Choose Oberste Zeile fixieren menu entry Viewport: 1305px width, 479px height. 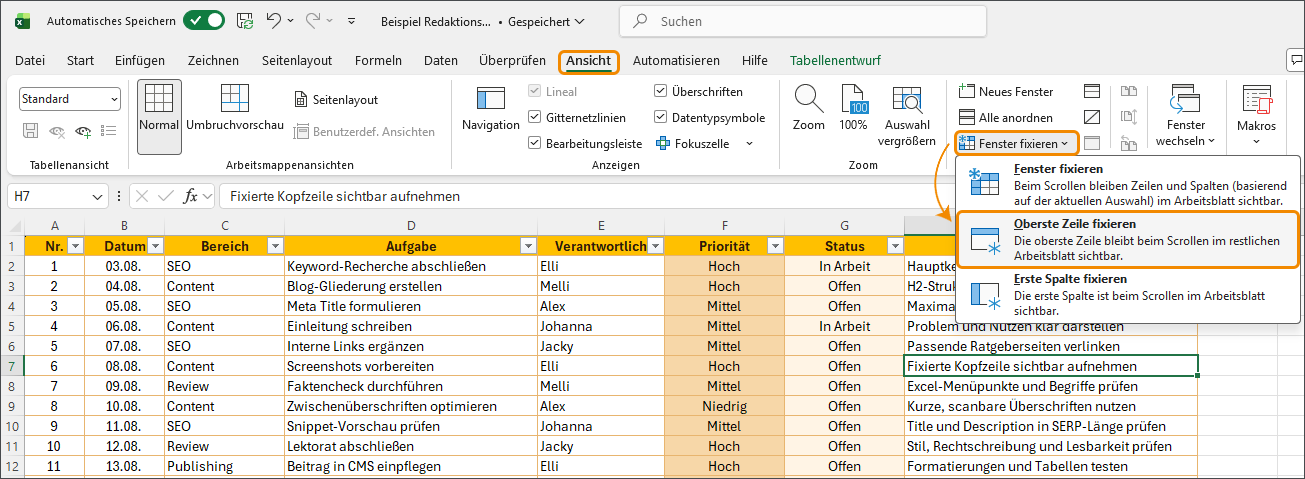[x=1128, y=239]
